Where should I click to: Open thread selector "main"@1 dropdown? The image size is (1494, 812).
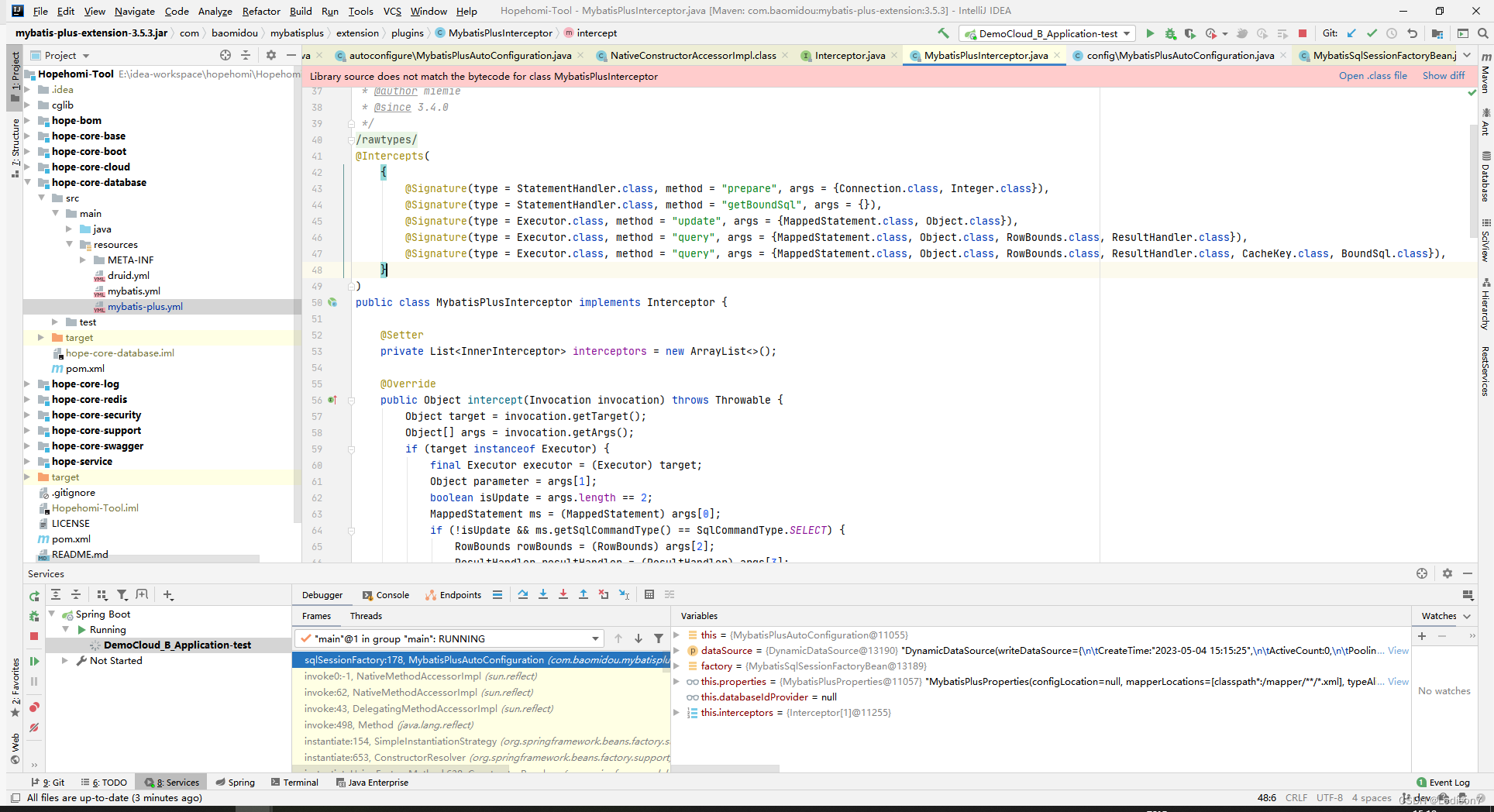pos(449,638)
